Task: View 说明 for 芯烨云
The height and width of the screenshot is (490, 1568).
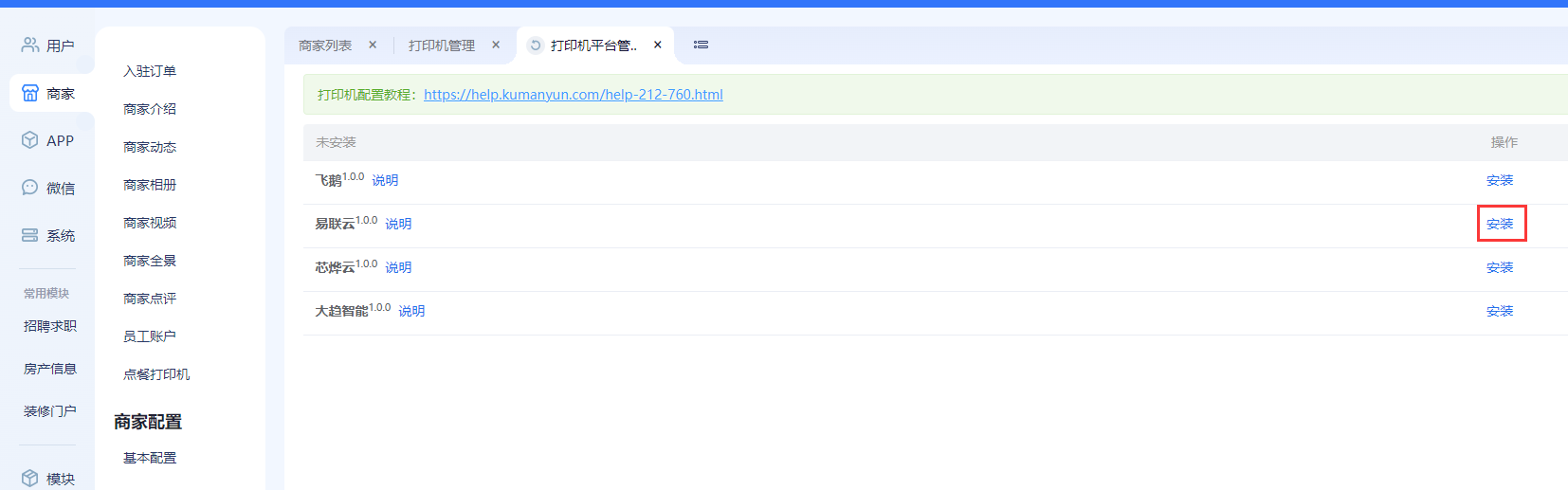Action: click(x=398, y=267)
